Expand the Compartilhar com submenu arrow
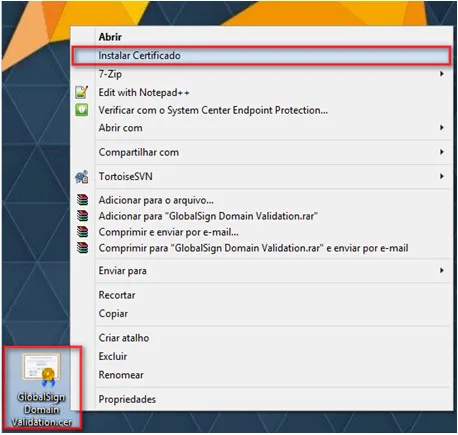The height and width of the screenshot is (435, 458). click(x=442, y=152)
